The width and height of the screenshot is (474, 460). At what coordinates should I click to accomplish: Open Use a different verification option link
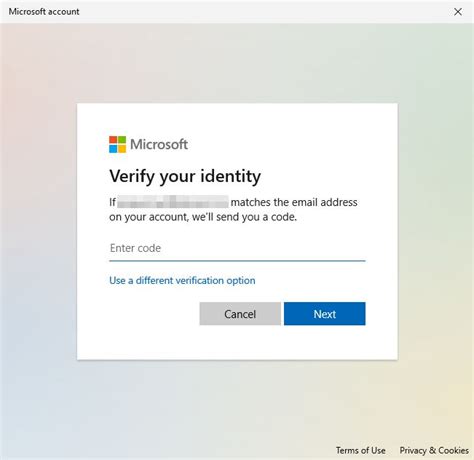coord(182,281)
